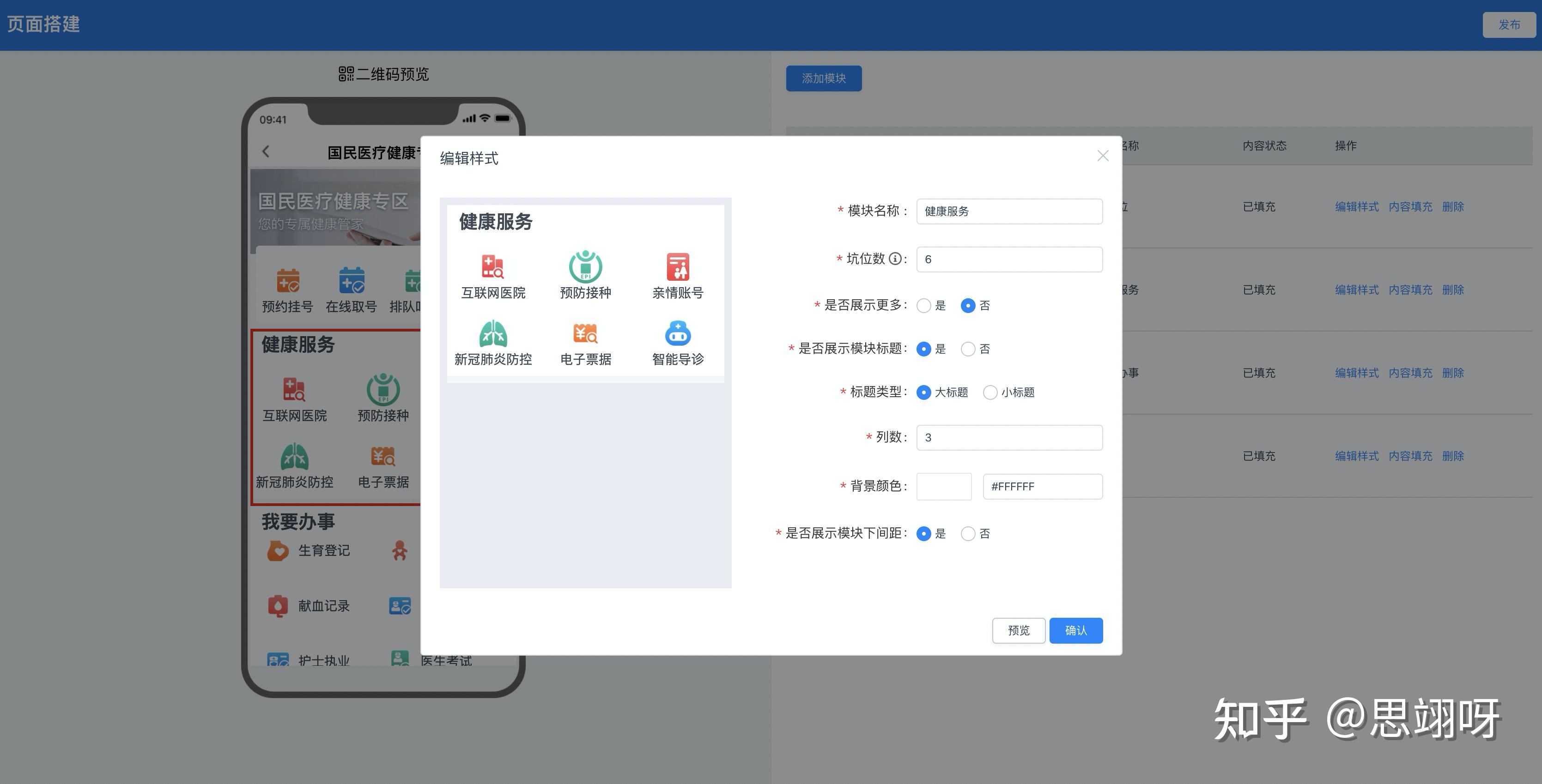The image size is (1542, 784).
Task: Select 是 for 是否展示更多
Action: [923, 305]
